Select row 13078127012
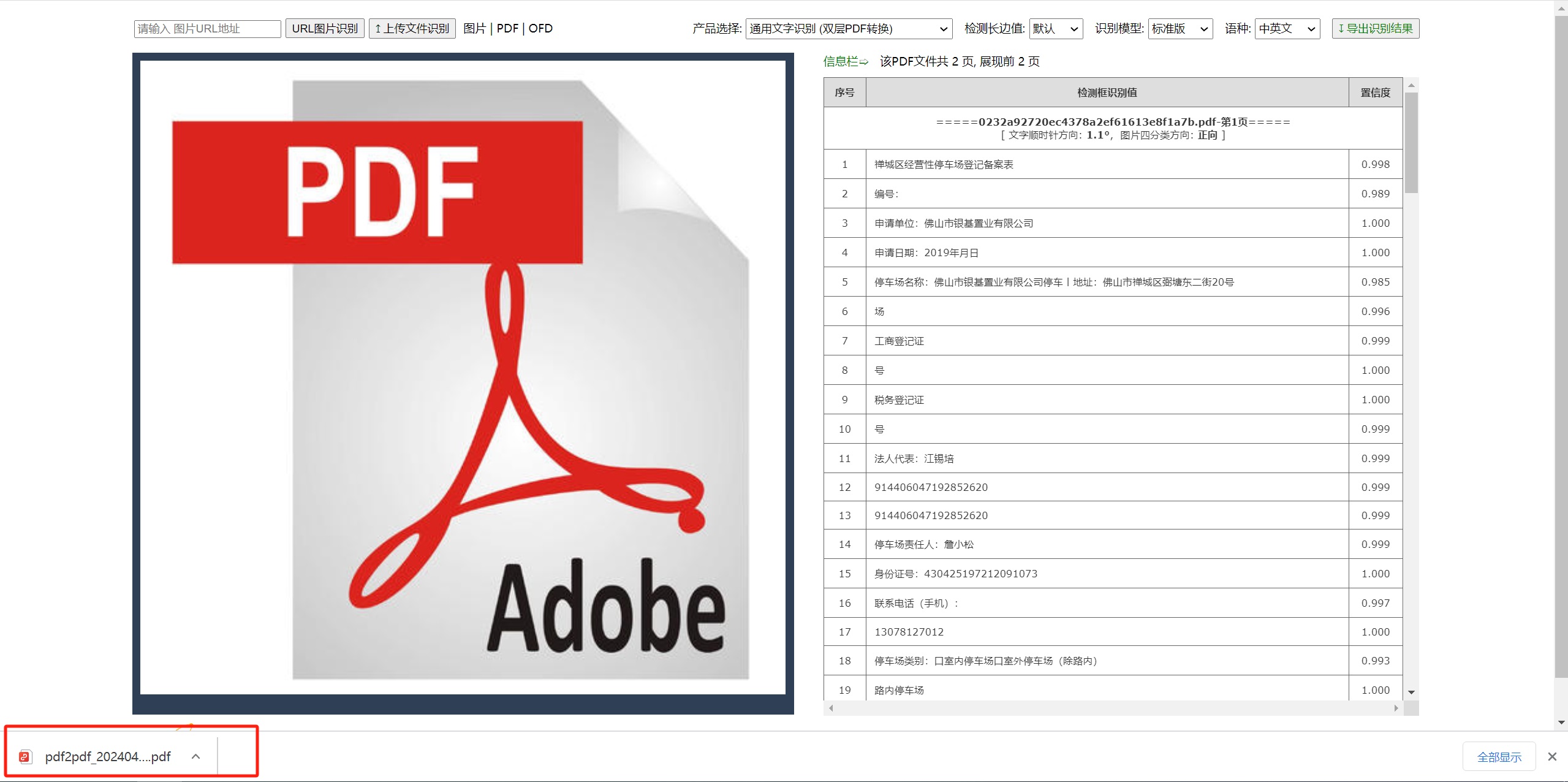This screenshot has width=1568, height=782. click(x=1113, y=632)
